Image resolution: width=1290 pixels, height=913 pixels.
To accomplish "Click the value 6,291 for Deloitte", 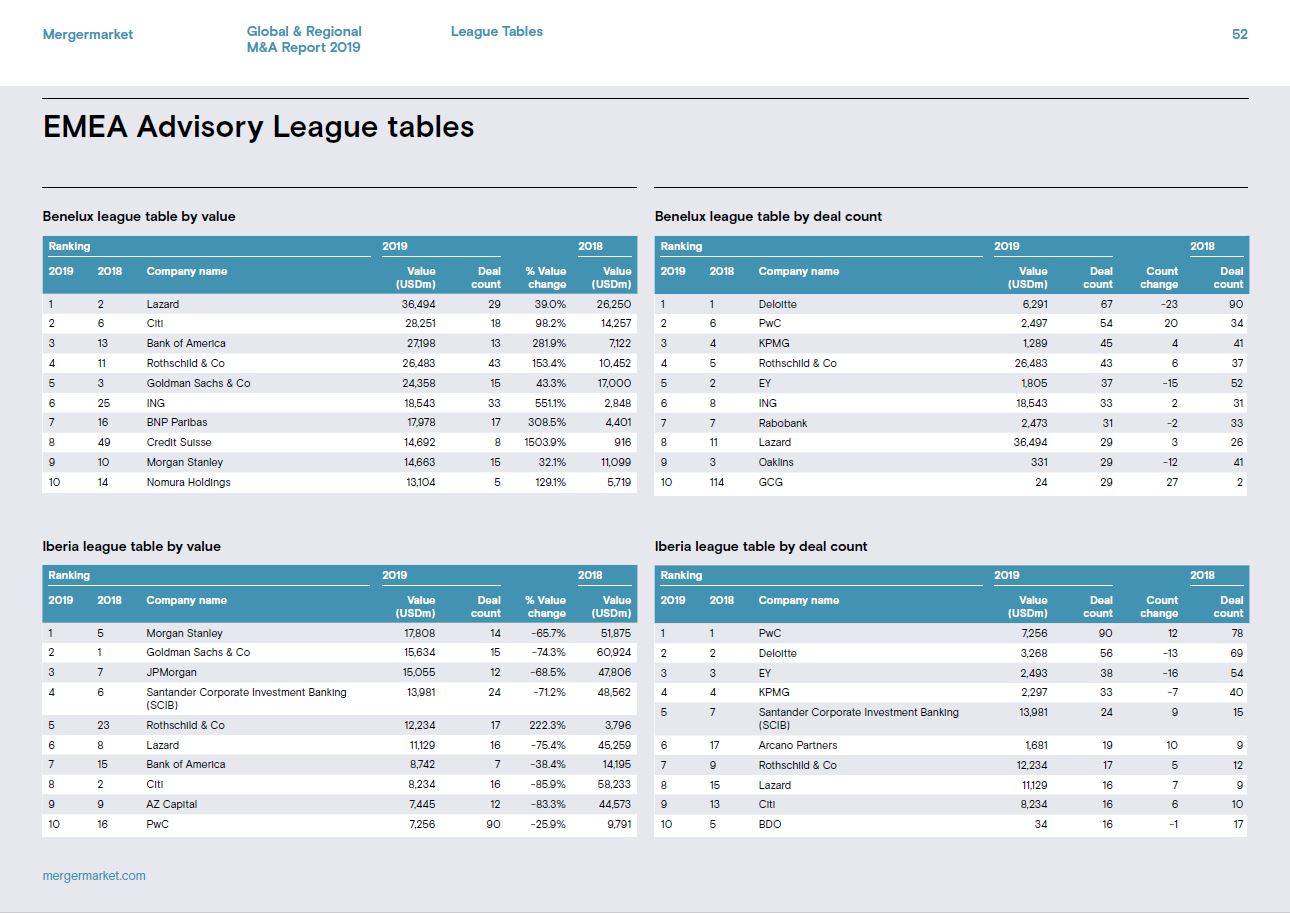I will click(1033, 304).
